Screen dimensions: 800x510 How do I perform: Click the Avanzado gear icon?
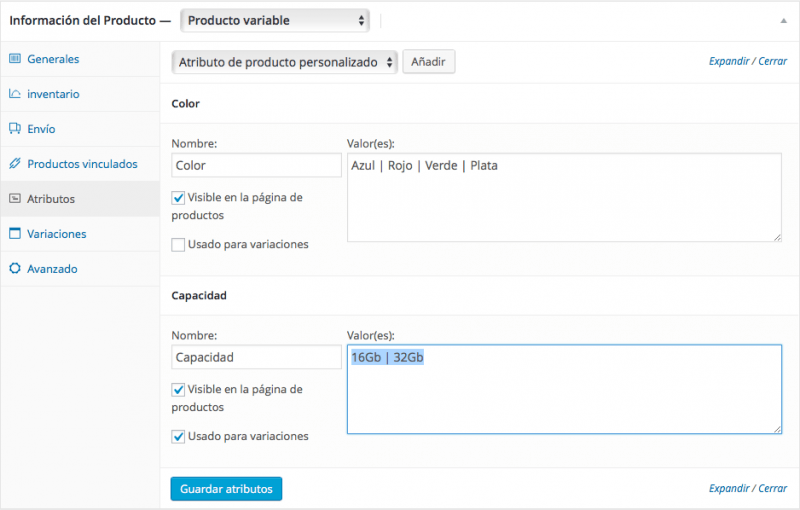pyautogui.click(x=15, y=268)
